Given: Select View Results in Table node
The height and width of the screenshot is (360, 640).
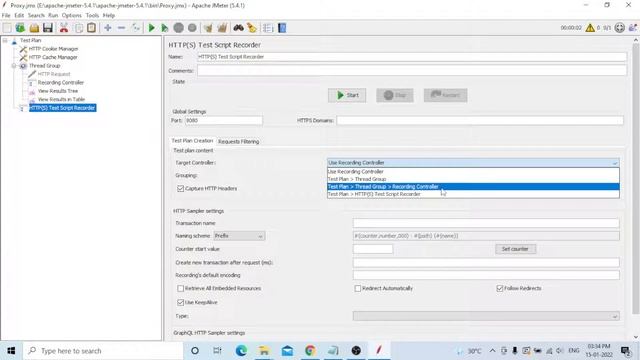Looking at the screenshot, I should coord(61,99).
